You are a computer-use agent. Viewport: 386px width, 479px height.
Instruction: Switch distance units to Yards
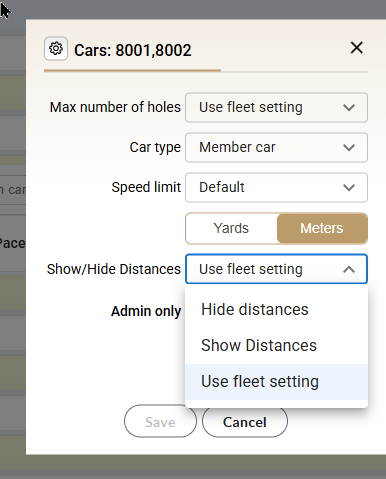tap(231, 228)
